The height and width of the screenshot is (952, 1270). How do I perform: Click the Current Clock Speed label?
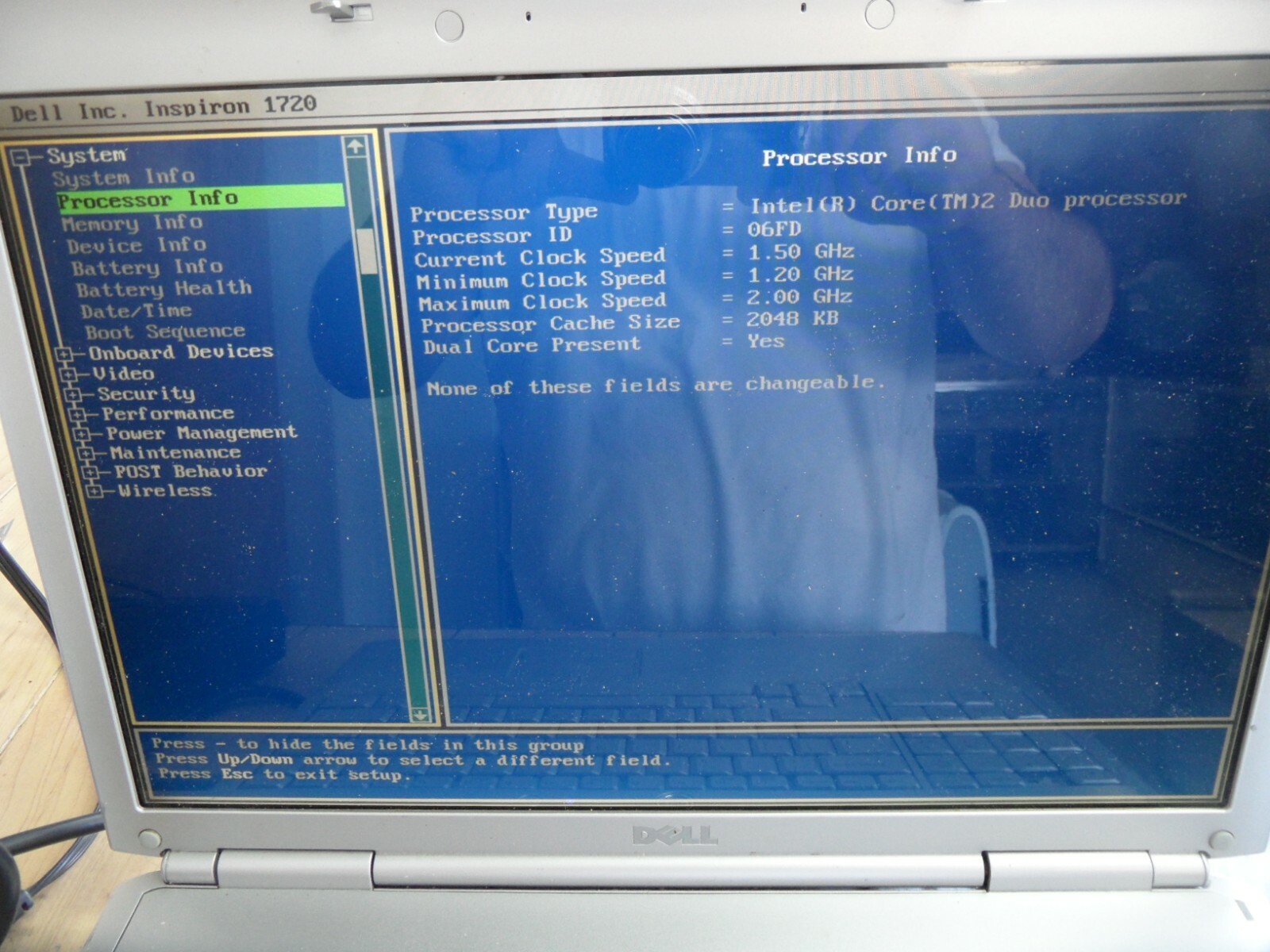click(x=540, y=258)
